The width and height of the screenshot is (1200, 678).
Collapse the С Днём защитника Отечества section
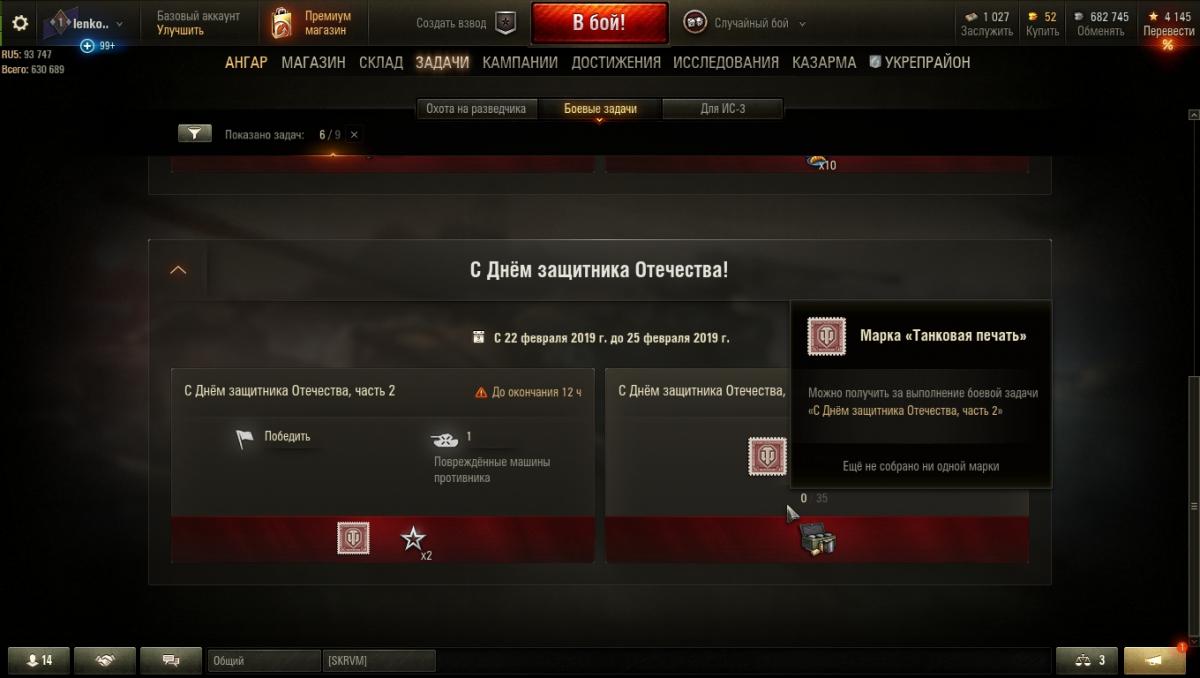[178, 270]
